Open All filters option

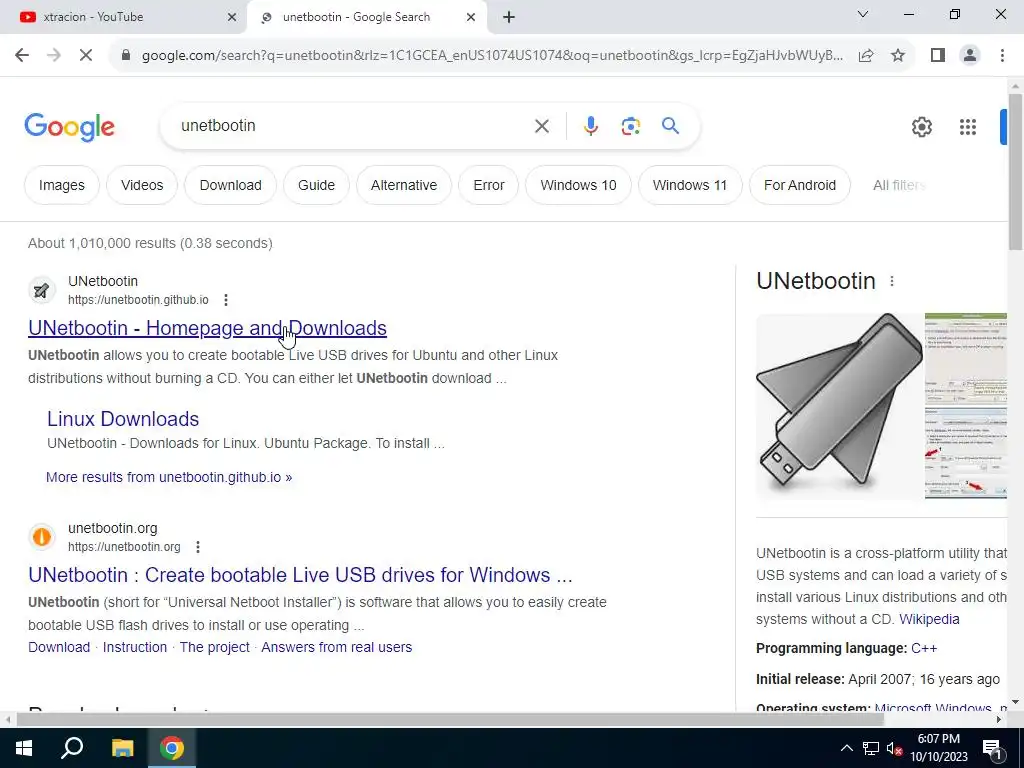click(x=899, y=185)
